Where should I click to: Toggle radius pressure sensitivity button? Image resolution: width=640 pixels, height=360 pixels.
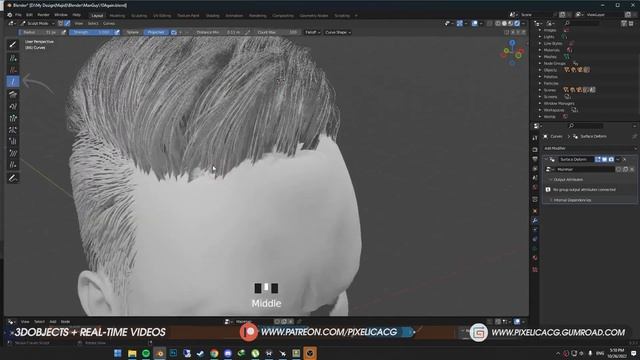coord(64,32)
